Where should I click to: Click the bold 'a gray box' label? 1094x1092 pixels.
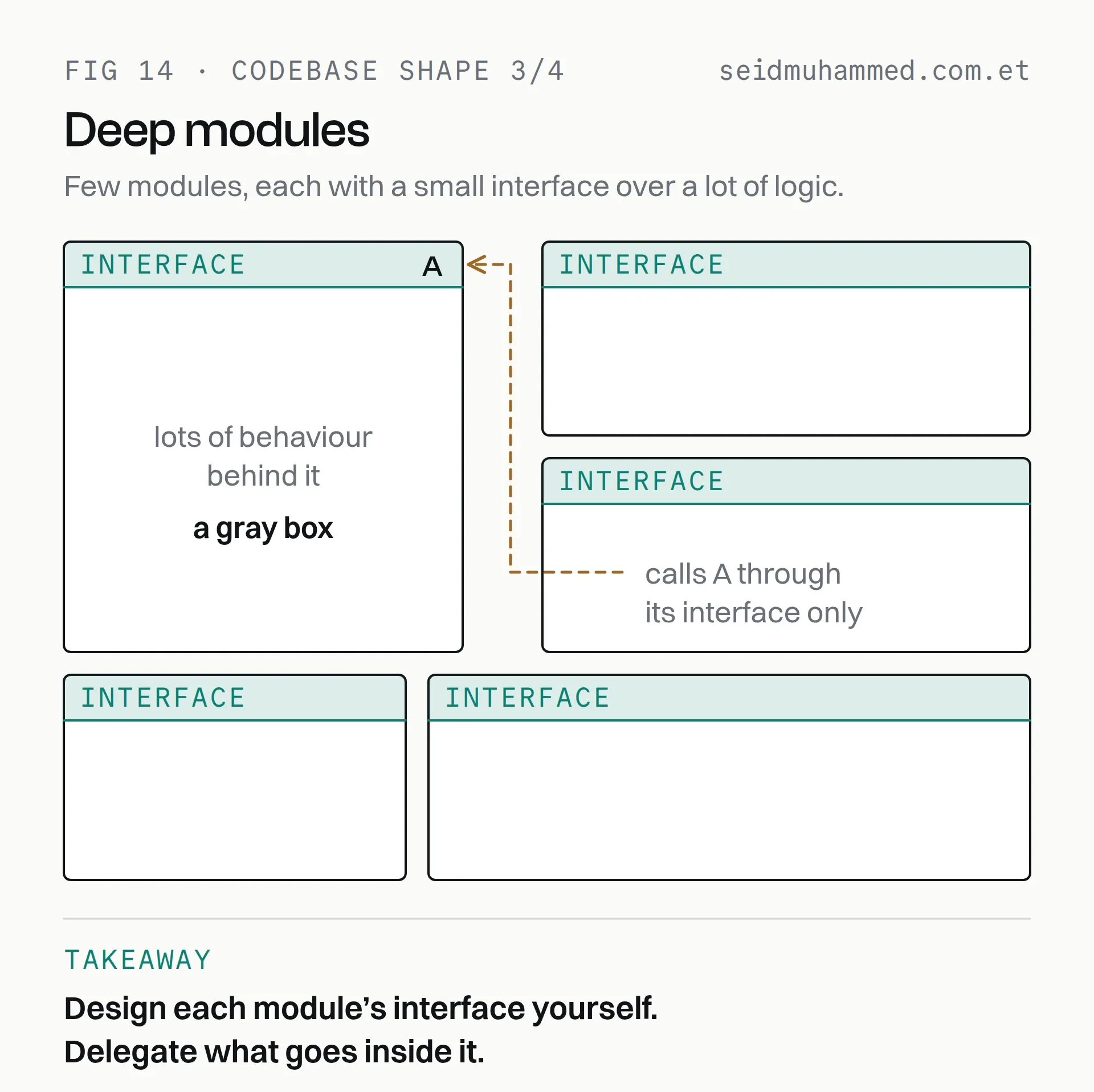pos(263,528)
